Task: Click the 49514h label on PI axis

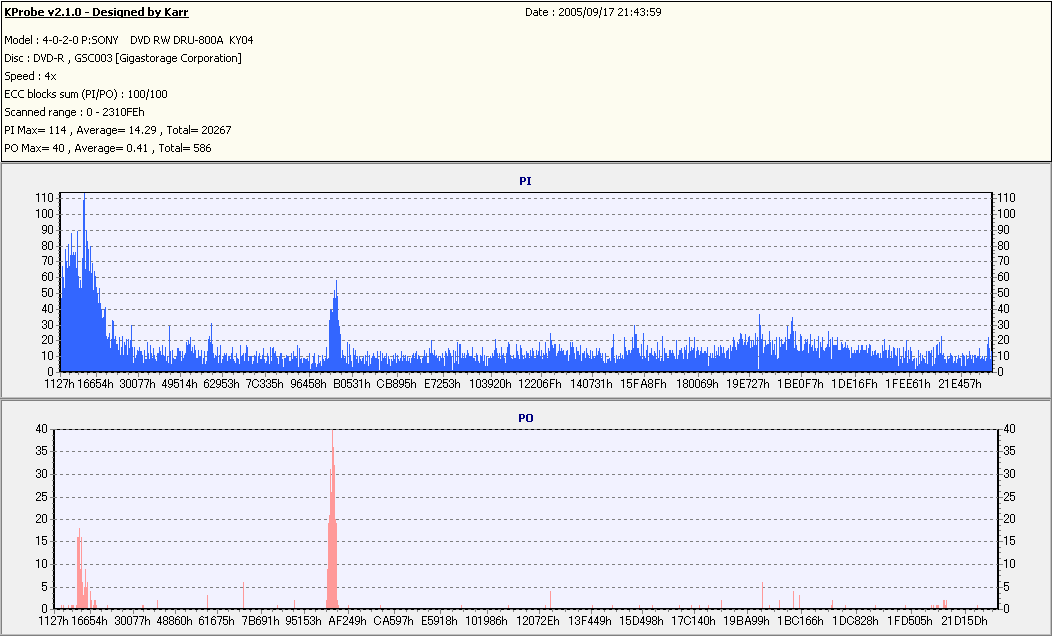Action: pyautogui.click(x=180, y=384)
